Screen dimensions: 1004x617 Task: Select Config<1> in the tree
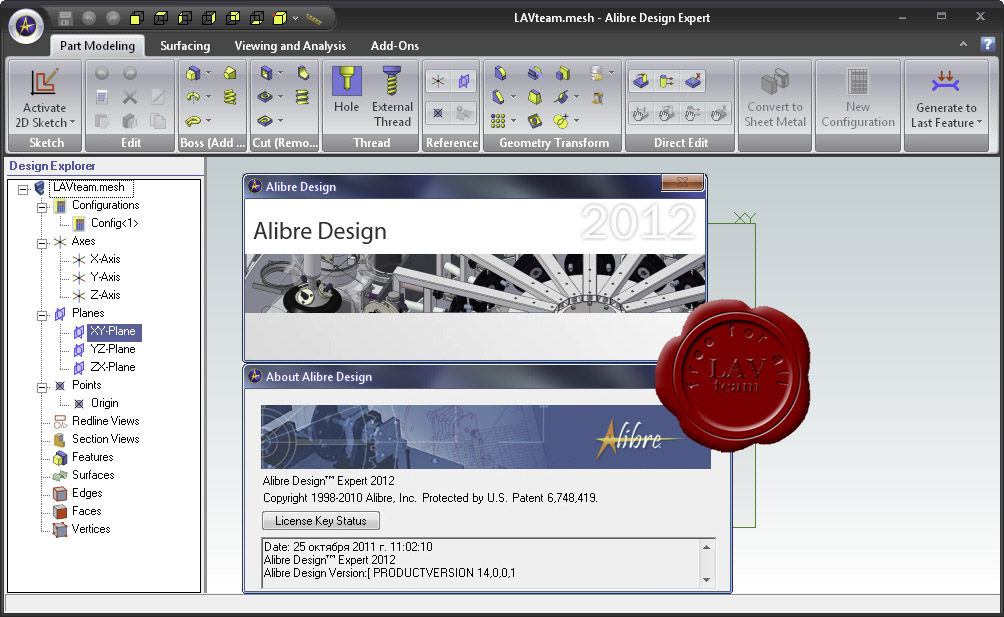115,223
